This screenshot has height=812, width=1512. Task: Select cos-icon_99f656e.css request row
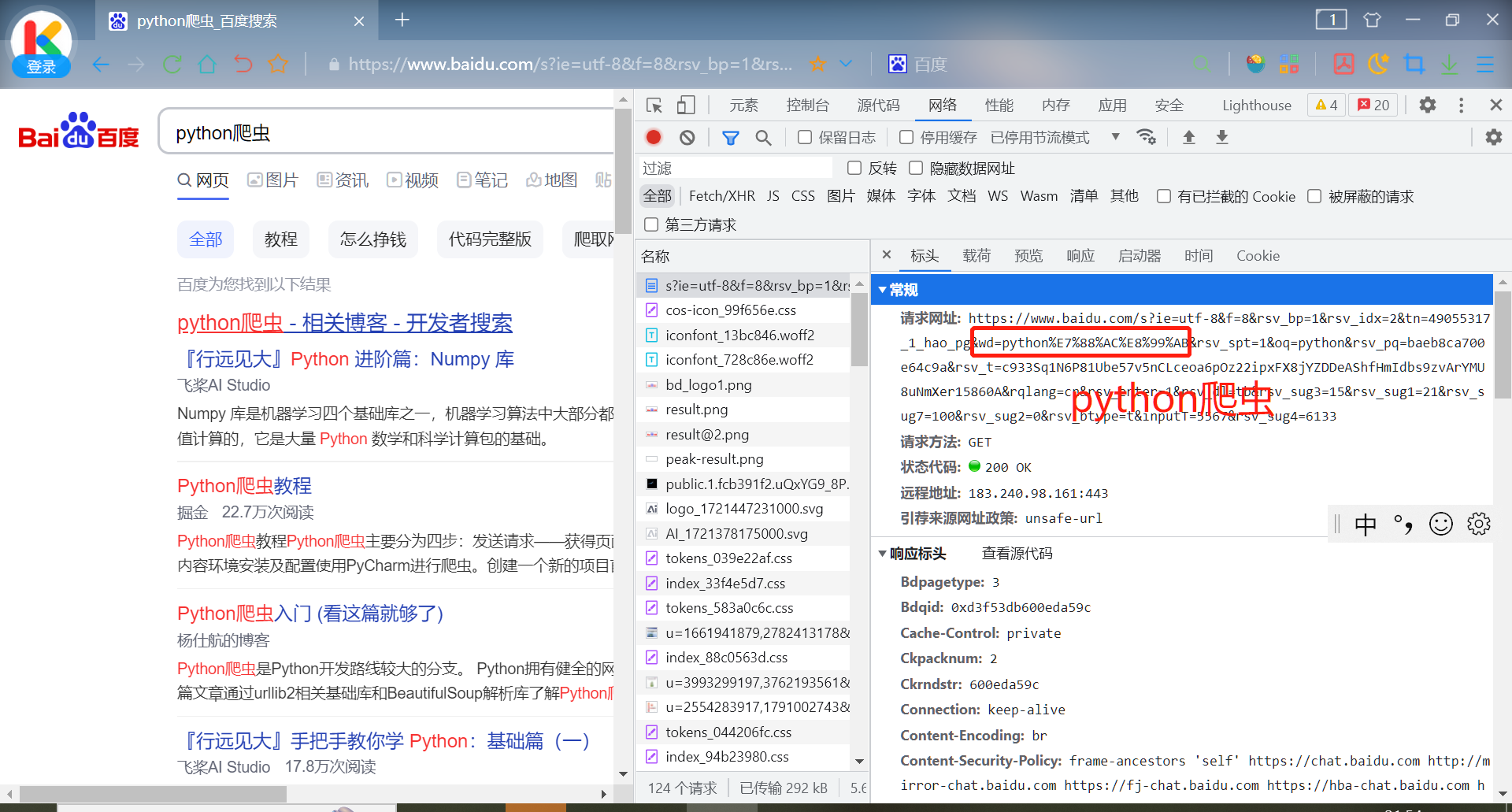pyautogui.click(x=743, y=310)
